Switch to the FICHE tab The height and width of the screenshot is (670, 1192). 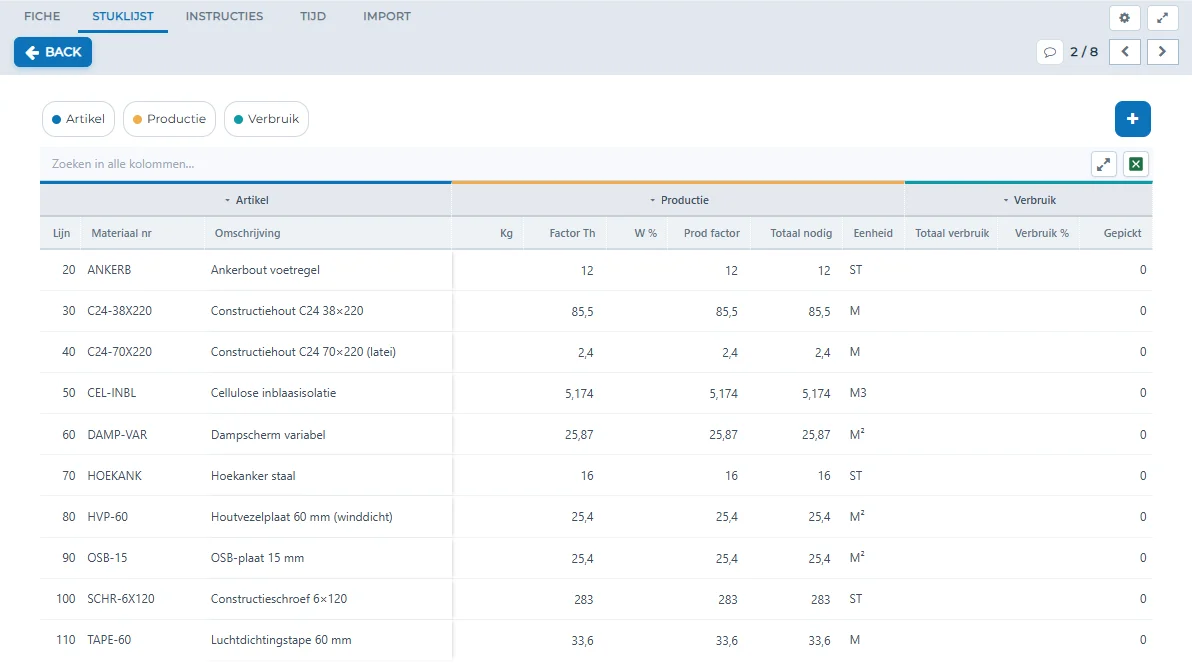point(42,16)
